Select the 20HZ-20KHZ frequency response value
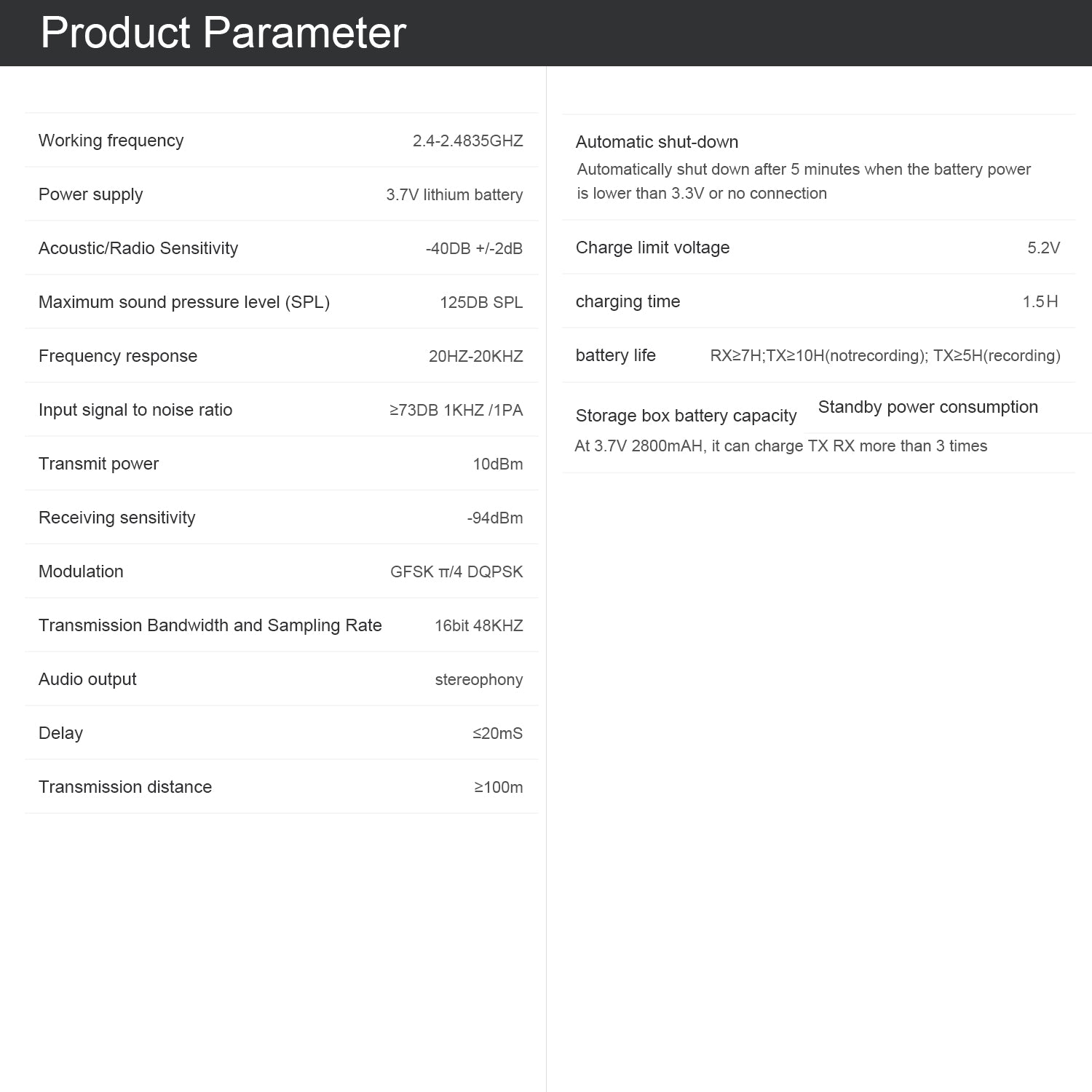Screen dimensions: 1092x1092 tap(475, 356)
